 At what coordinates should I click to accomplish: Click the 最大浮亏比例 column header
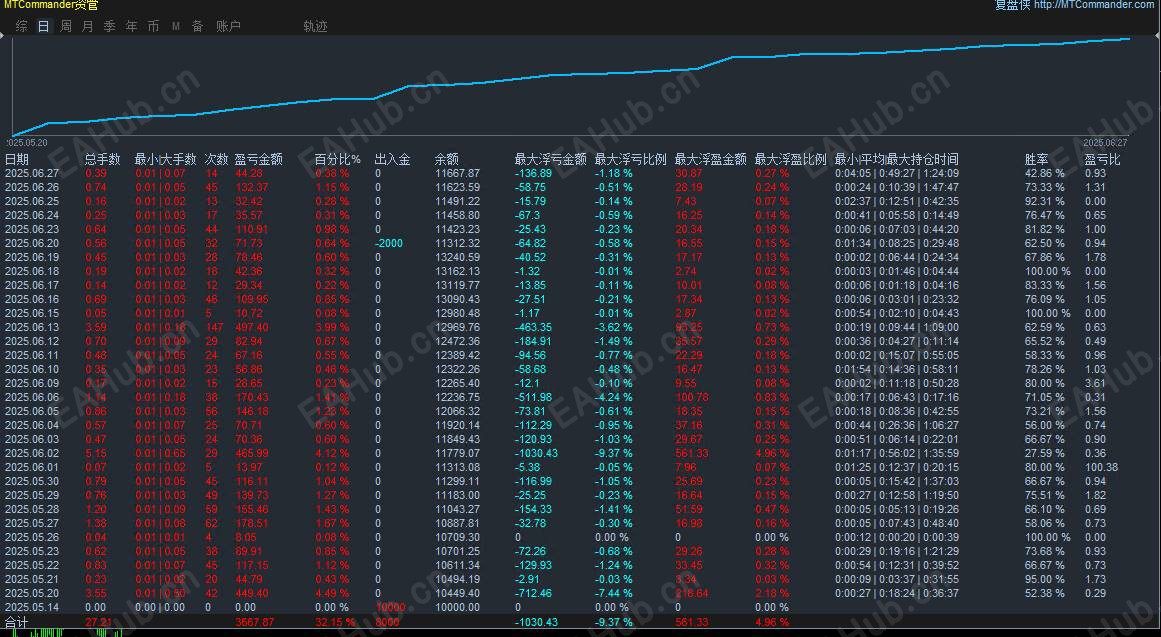point(630,159)
